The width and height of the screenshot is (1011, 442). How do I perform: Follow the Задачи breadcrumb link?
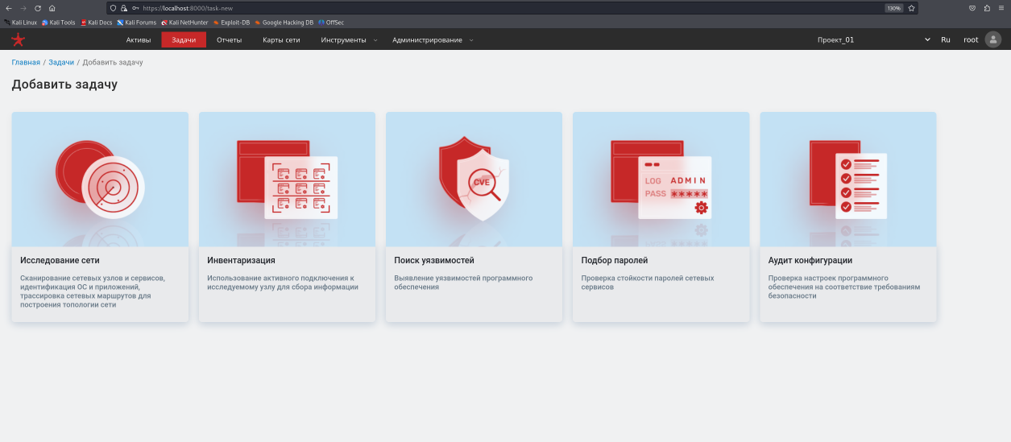pos(61,62)
